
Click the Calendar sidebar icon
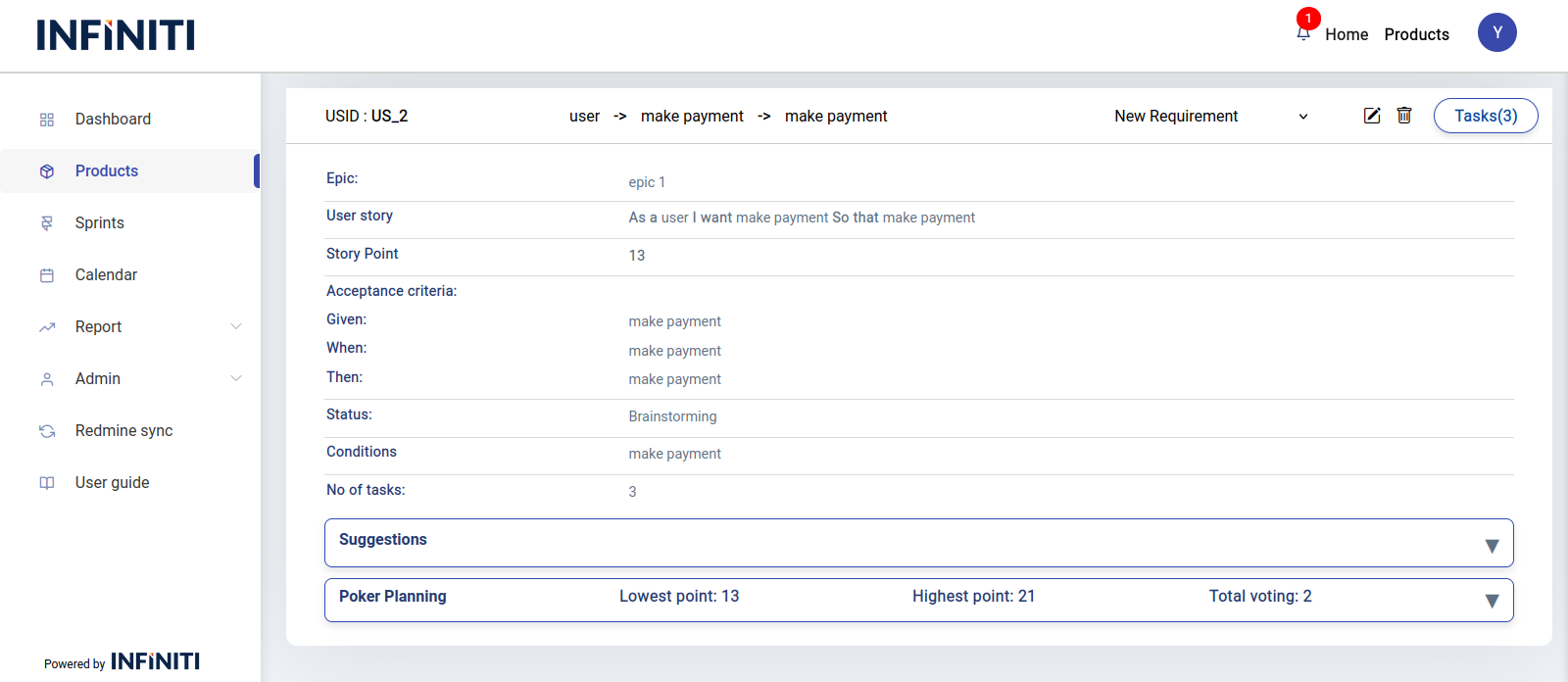coord(47,275)
